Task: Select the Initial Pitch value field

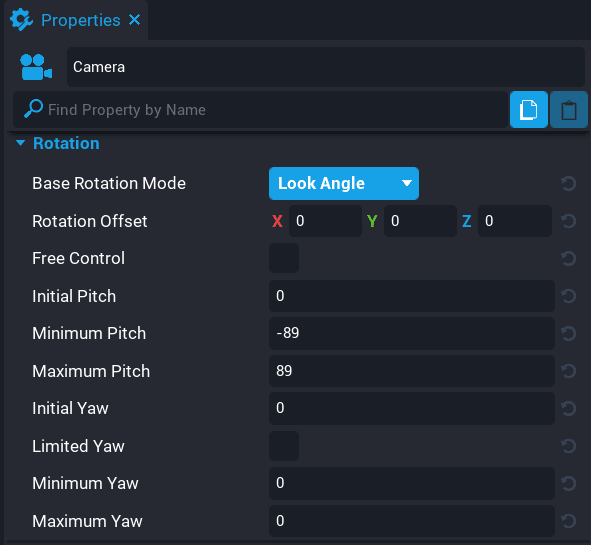Action: [x=412, y=296]
